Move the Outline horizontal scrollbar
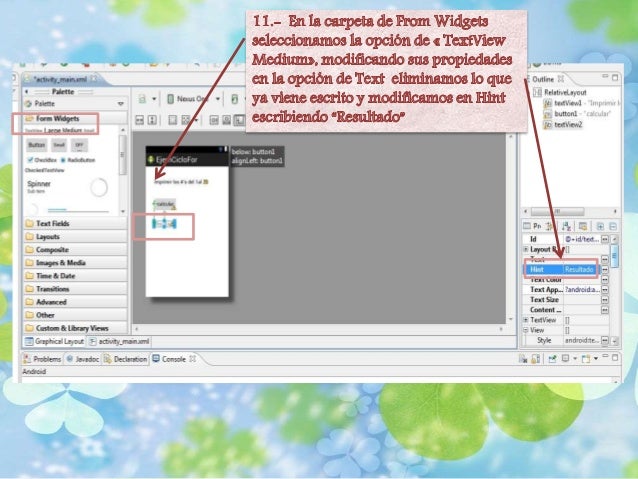 click(557, 211)
